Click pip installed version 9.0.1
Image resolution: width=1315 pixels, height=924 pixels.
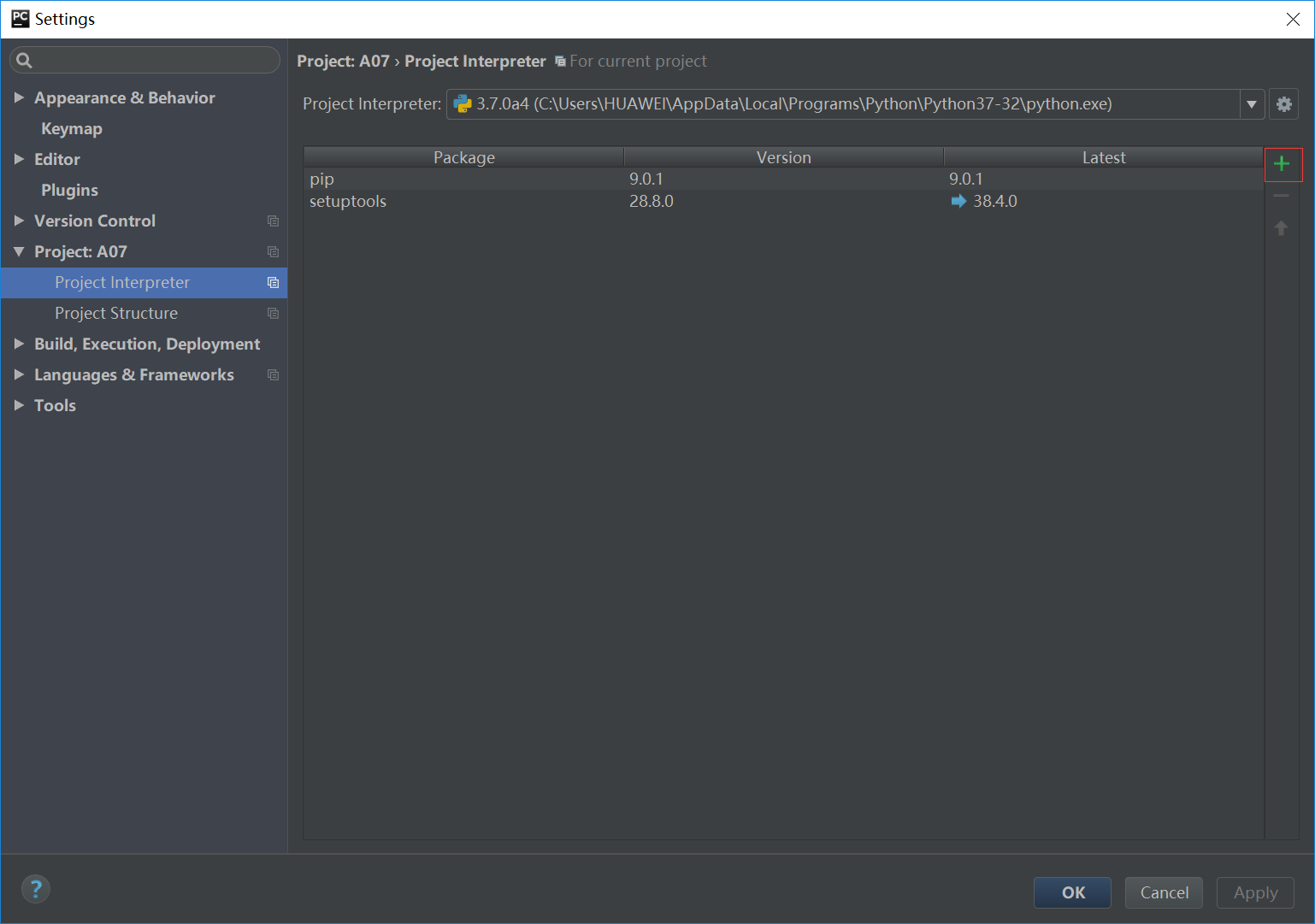pyautogui.click(x=646, y=179)
